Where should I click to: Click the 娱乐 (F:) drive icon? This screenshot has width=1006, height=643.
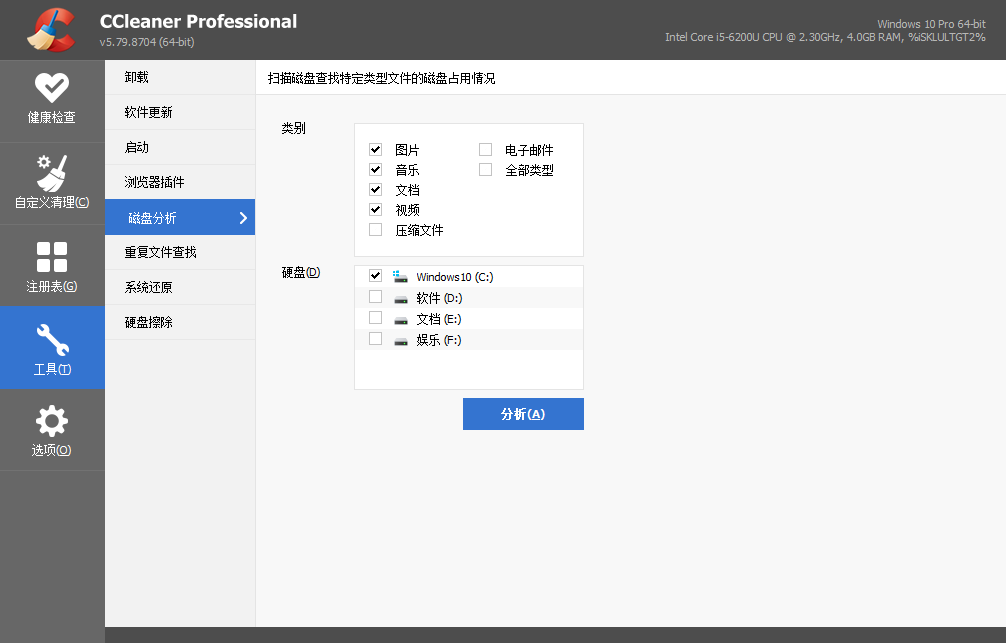(x=401, y=341)
